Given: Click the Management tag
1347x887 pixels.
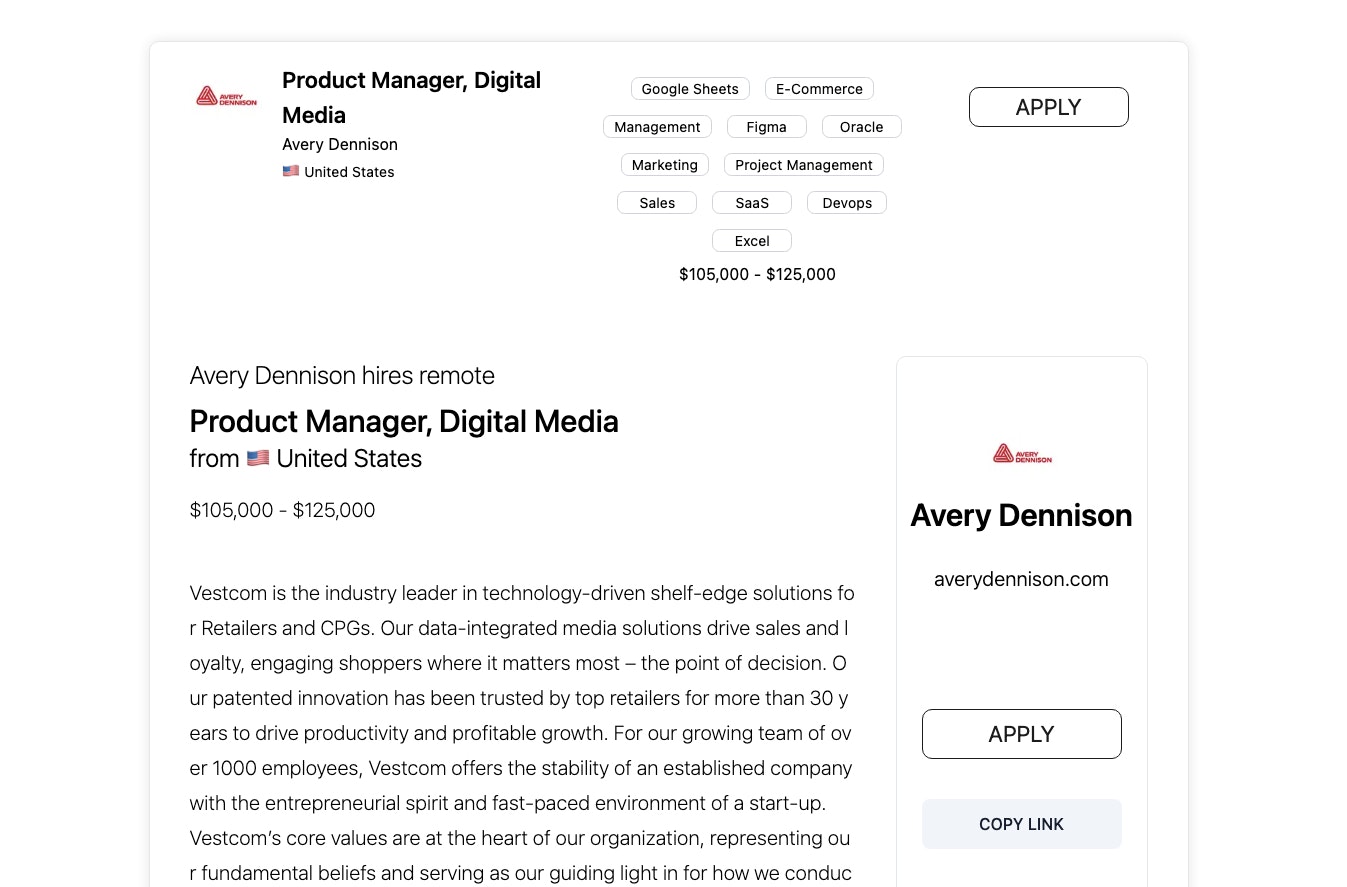Looking at the screenshot, I should pos(657,127).
